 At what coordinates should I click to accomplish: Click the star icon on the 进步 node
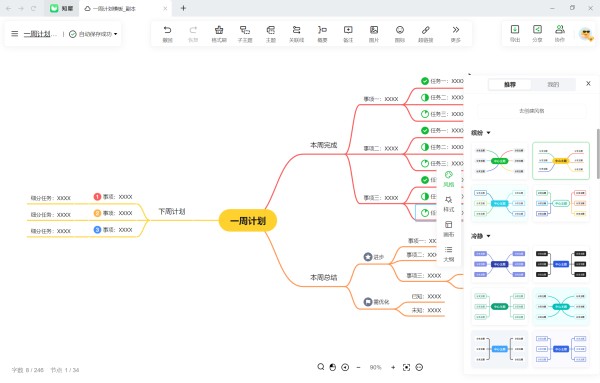[x=368, y=257]
